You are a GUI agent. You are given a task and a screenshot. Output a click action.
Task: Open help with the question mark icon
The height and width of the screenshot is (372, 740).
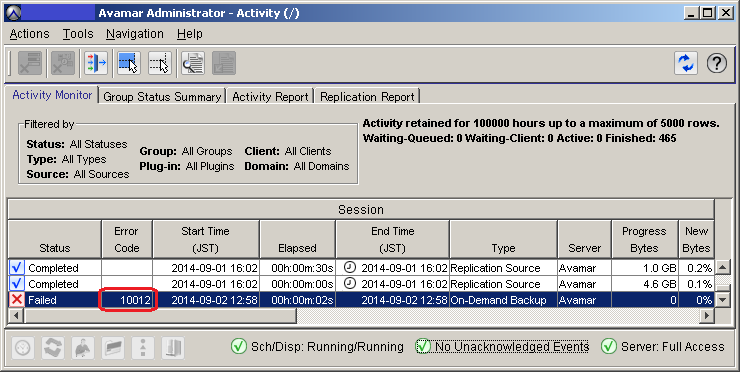716,63
